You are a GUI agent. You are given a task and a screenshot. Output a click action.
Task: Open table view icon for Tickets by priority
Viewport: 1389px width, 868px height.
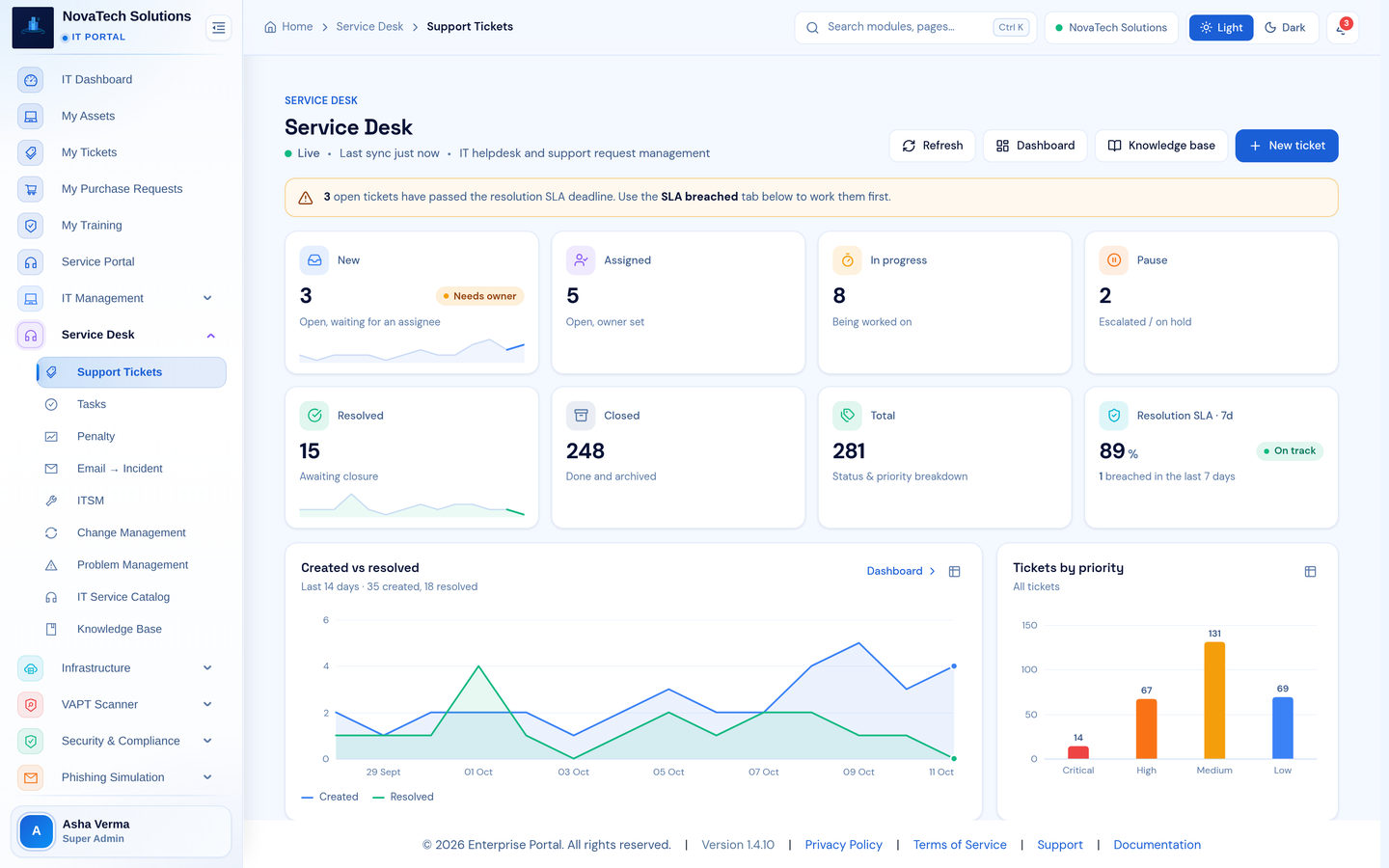1310,572
